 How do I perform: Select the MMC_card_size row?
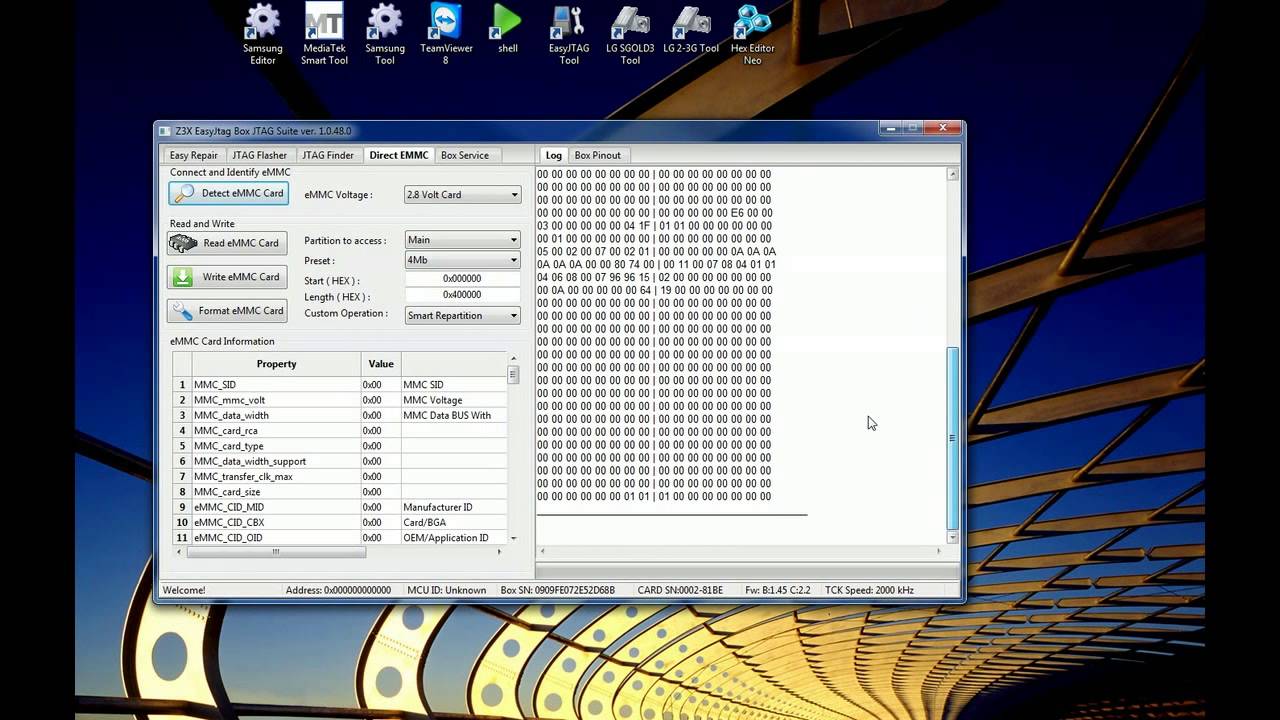[340, 492]
